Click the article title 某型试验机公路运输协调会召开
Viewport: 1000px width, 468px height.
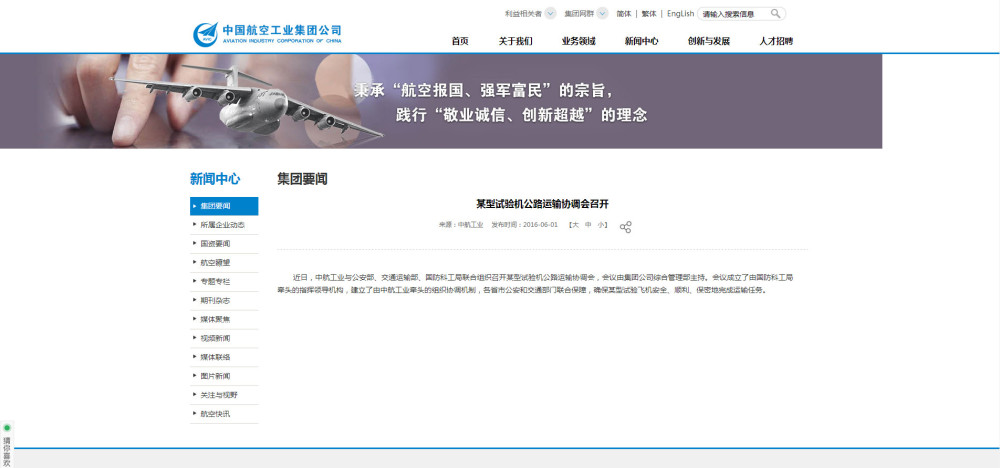[x=542, y=204]
